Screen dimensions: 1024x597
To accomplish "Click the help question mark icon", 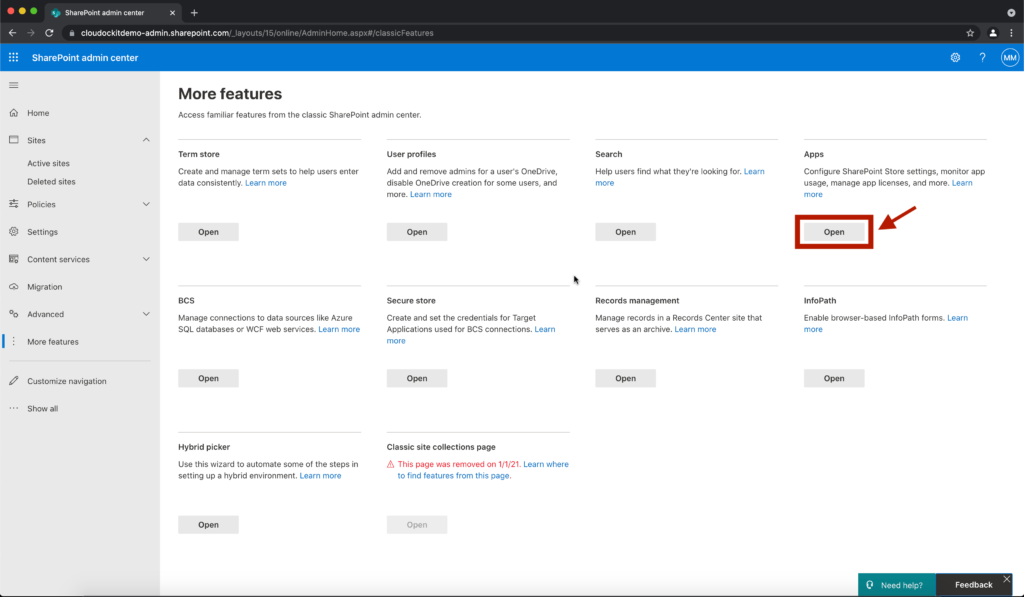I will tap(982, 57).
